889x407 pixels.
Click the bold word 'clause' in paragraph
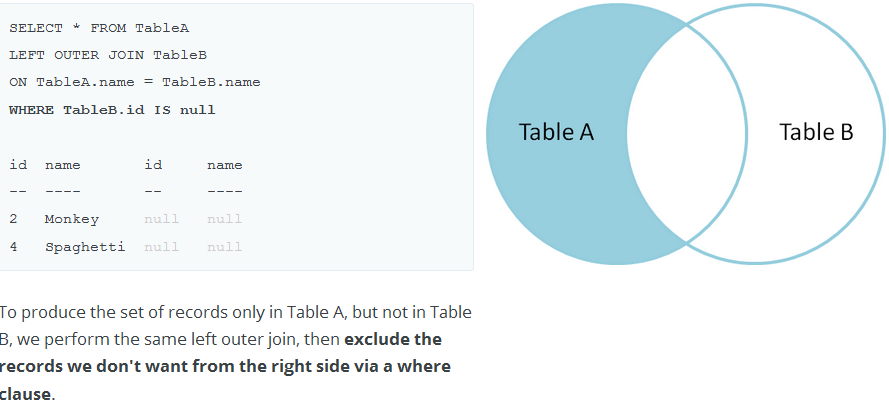coord(26,394)
